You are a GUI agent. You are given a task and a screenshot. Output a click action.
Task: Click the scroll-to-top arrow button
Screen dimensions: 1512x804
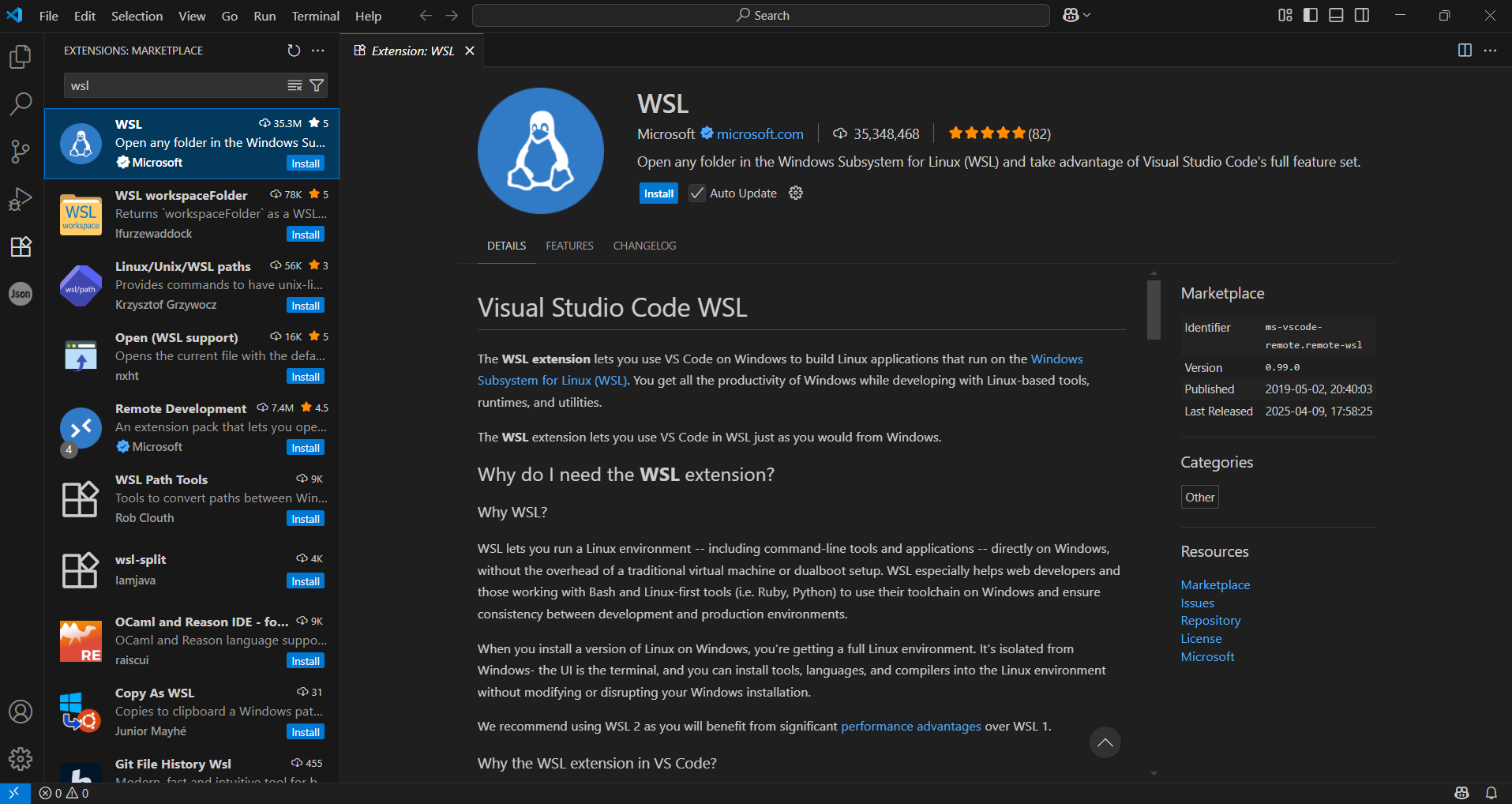pyautogui.click(x=1105, y=742)
